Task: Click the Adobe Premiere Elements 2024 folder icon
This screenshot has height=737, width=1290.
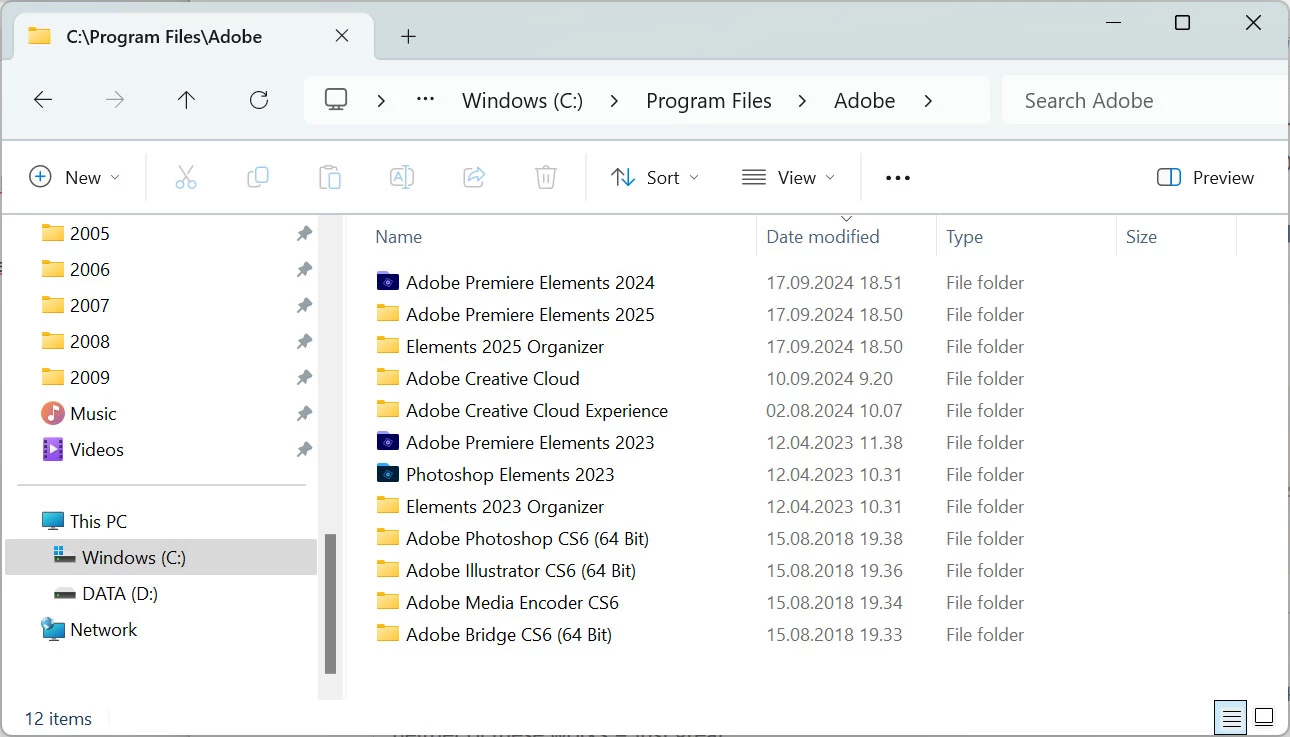Action: pyautogui.click(x=388, y=281)
